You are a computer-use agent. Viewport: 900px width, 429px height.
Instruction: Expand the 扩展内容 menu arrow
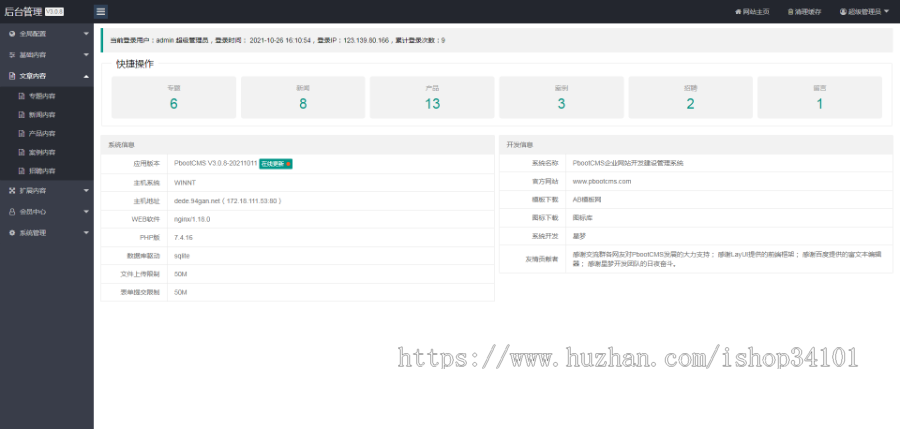coord(86,191)
